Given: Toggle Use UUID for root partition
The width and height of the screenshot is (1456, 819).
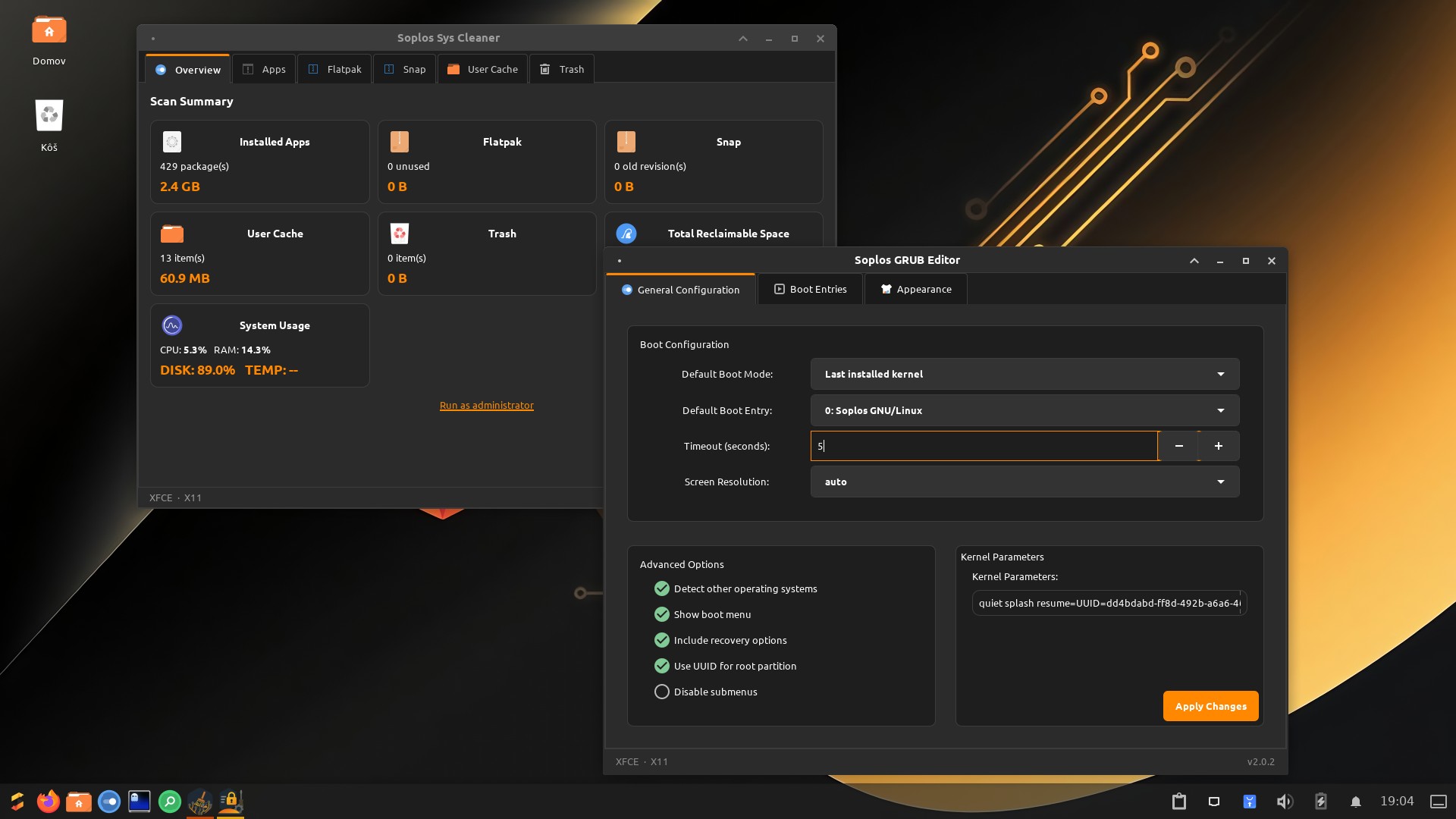Looking at the screenshot, I should [725, 666].
